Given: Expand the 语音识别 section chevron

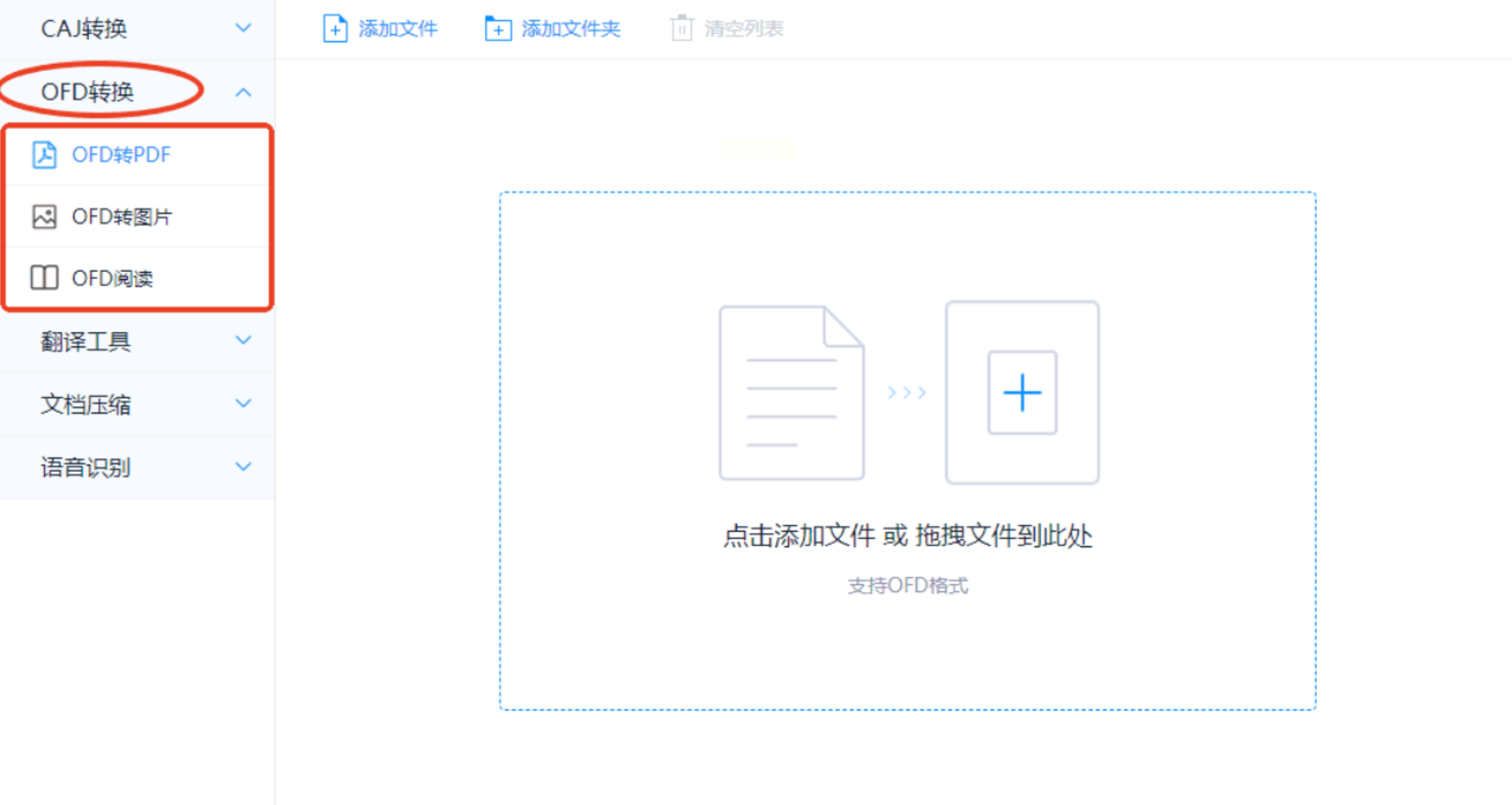Looking at the screenshot, I should (x=243, y=467).
